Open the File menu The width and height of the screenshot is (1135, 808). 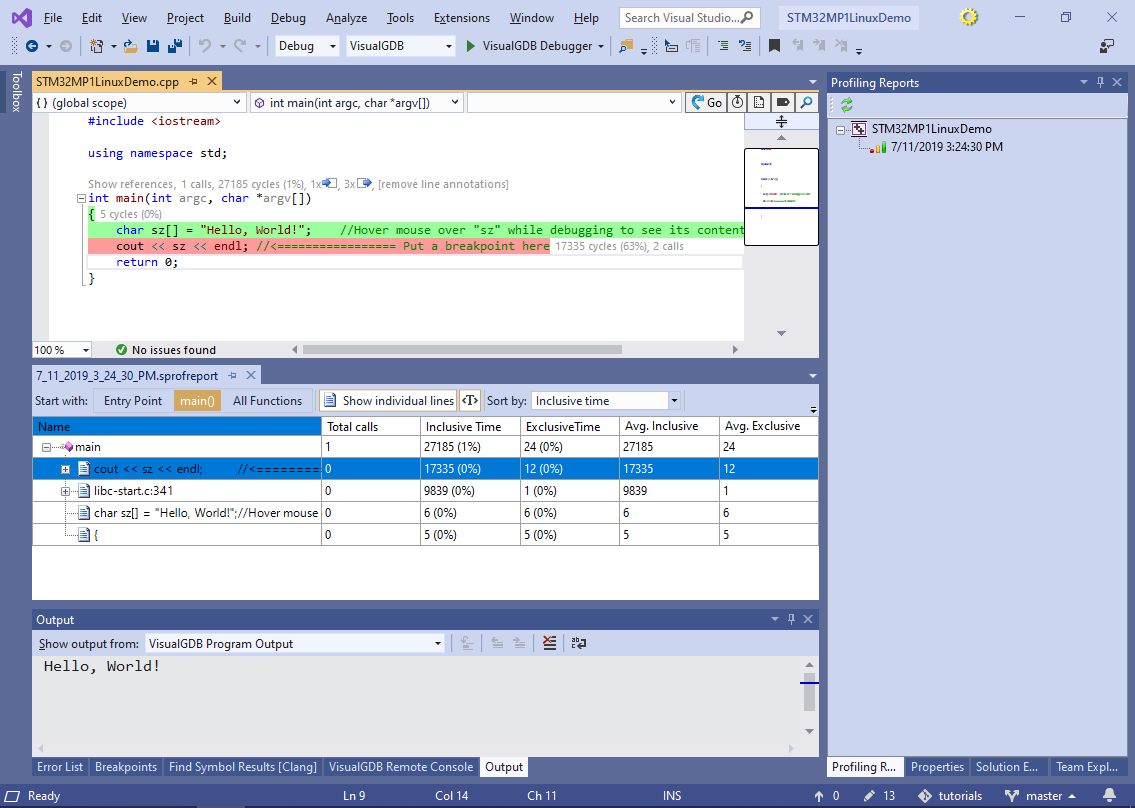click(53, 18)
